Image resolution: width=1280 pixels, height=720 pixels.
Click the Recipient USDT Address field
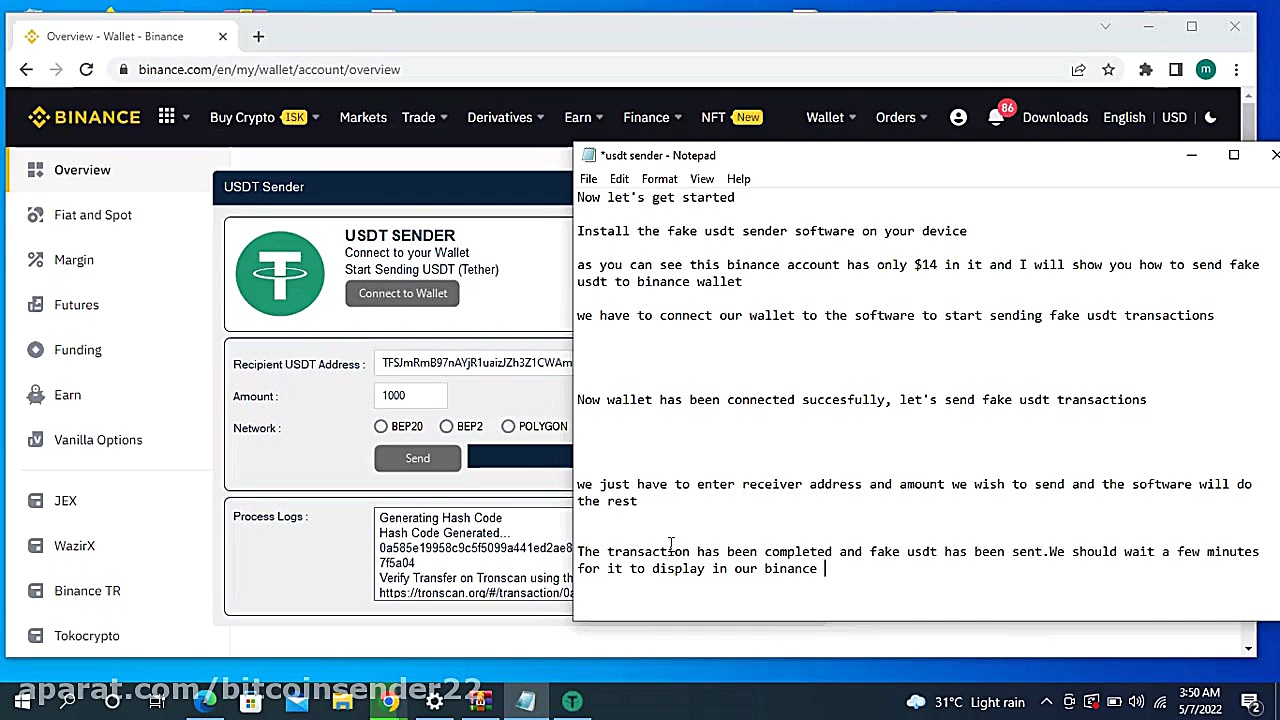[474, 363]
